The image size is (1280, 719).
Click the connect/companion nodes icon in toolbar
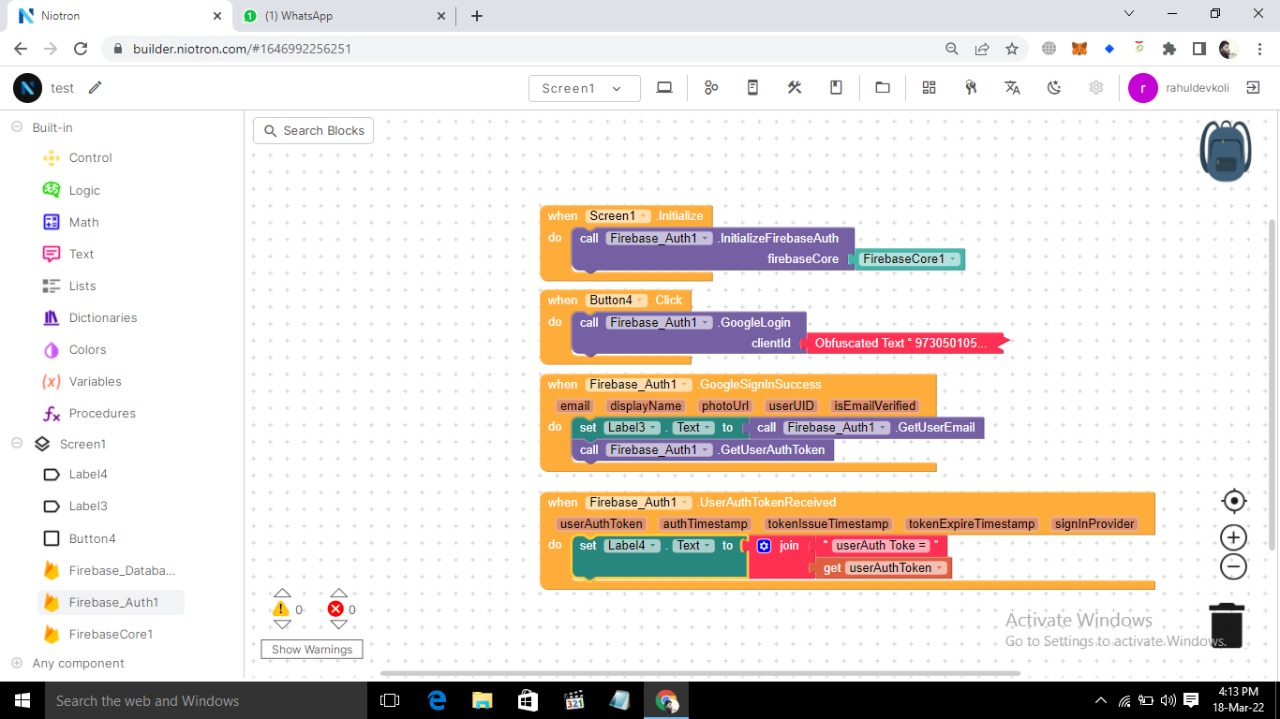pos(711,88)
